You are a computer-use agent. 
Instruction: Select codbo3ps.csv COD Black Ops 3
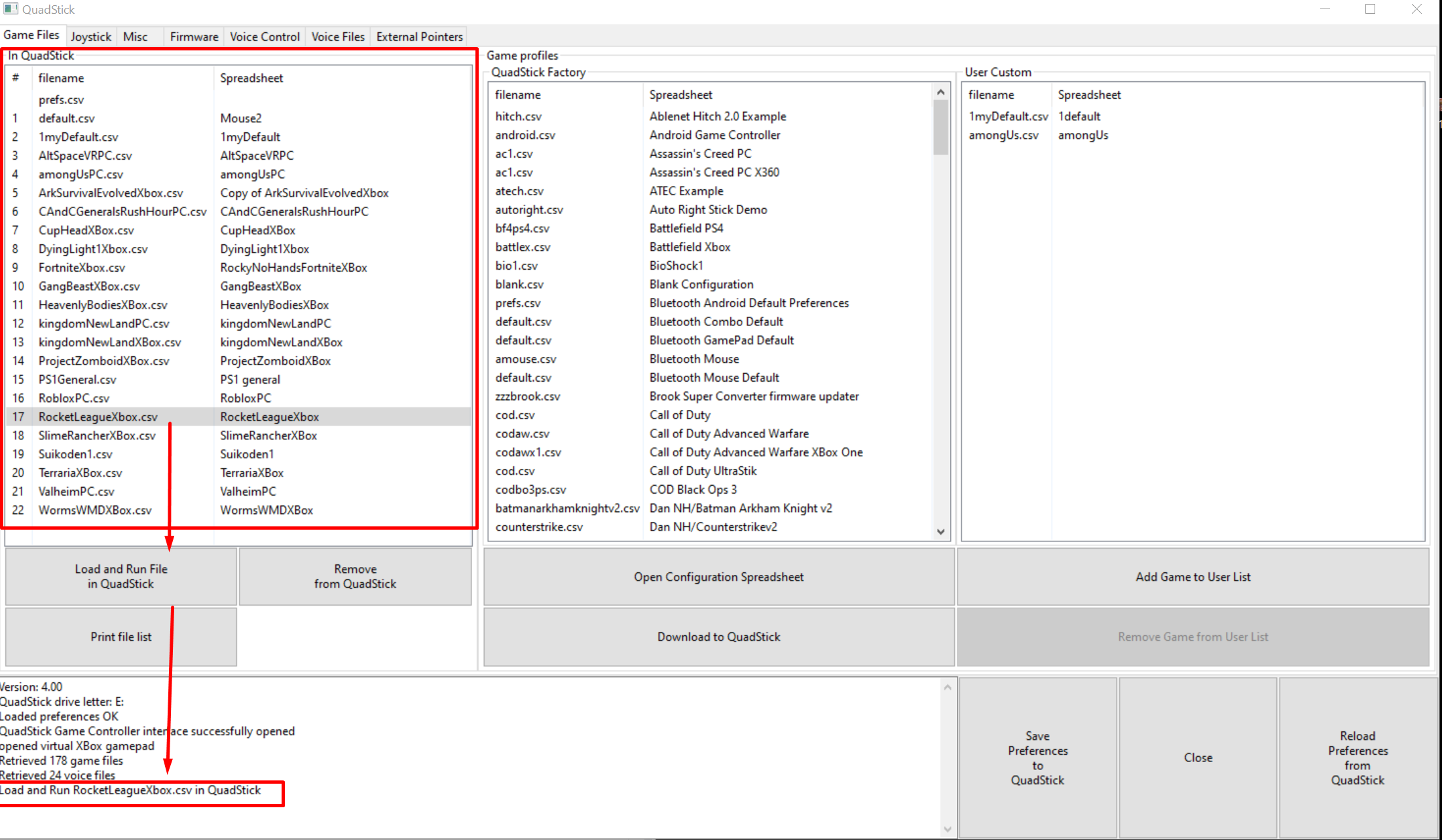[711, 490]
